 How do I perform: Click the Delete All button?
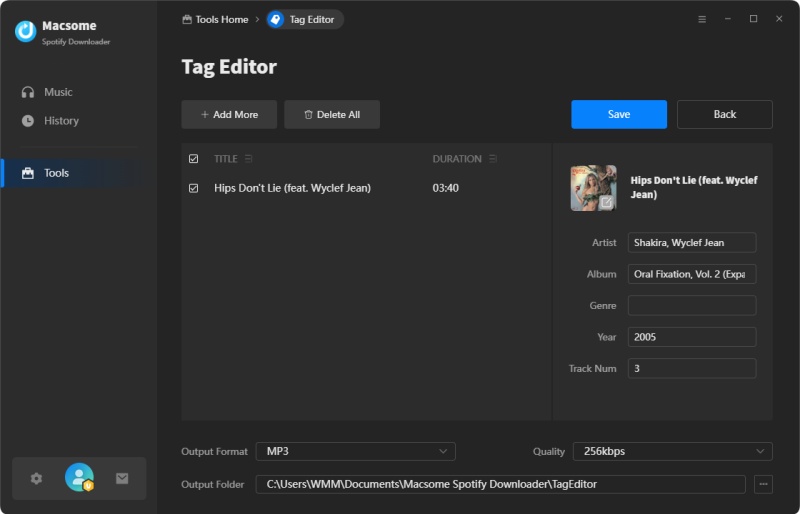point(332,114)
